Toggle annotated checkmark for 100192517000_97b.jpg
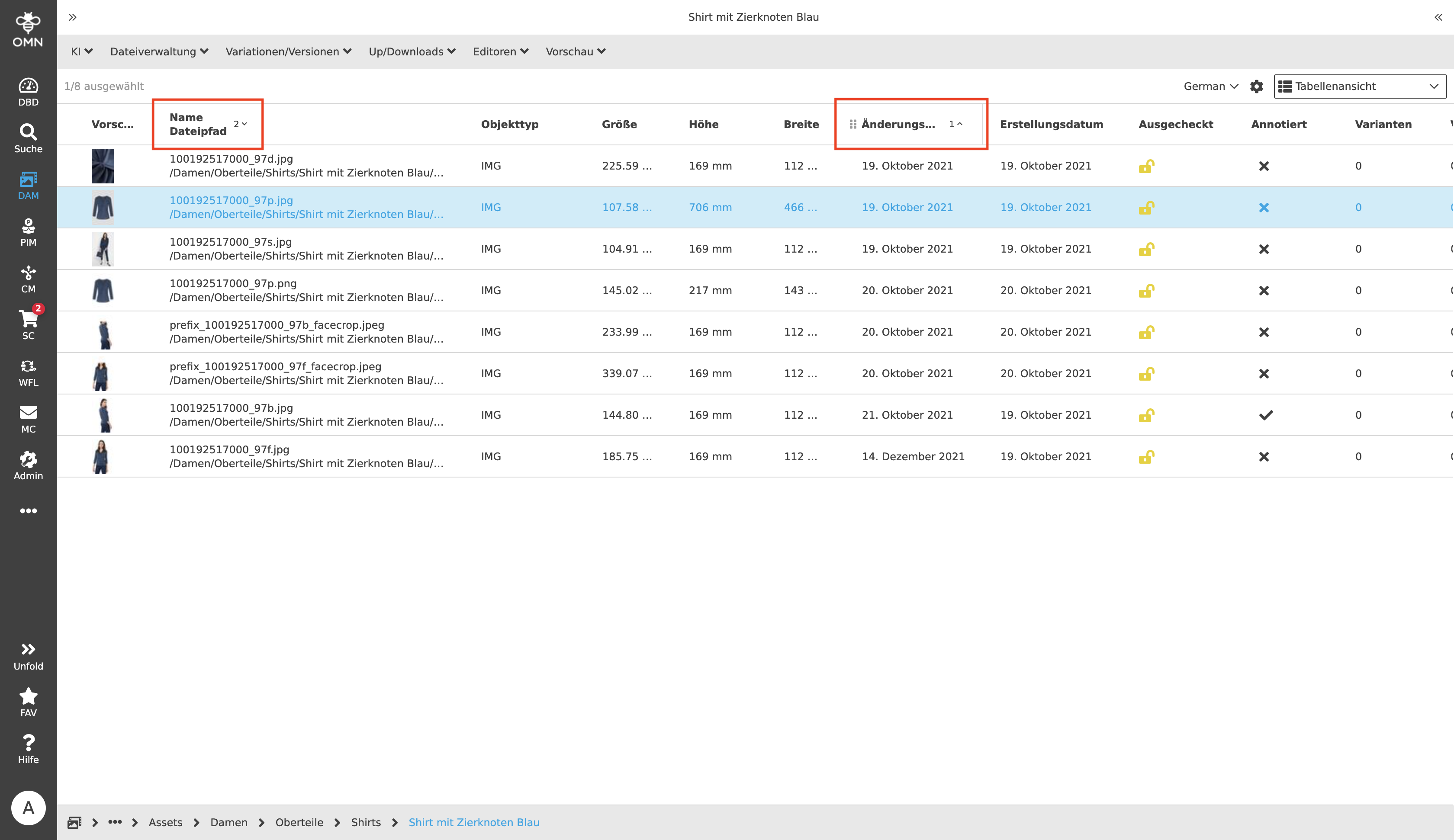The width and height of the screenshot is (1454, 840). 1265,415
